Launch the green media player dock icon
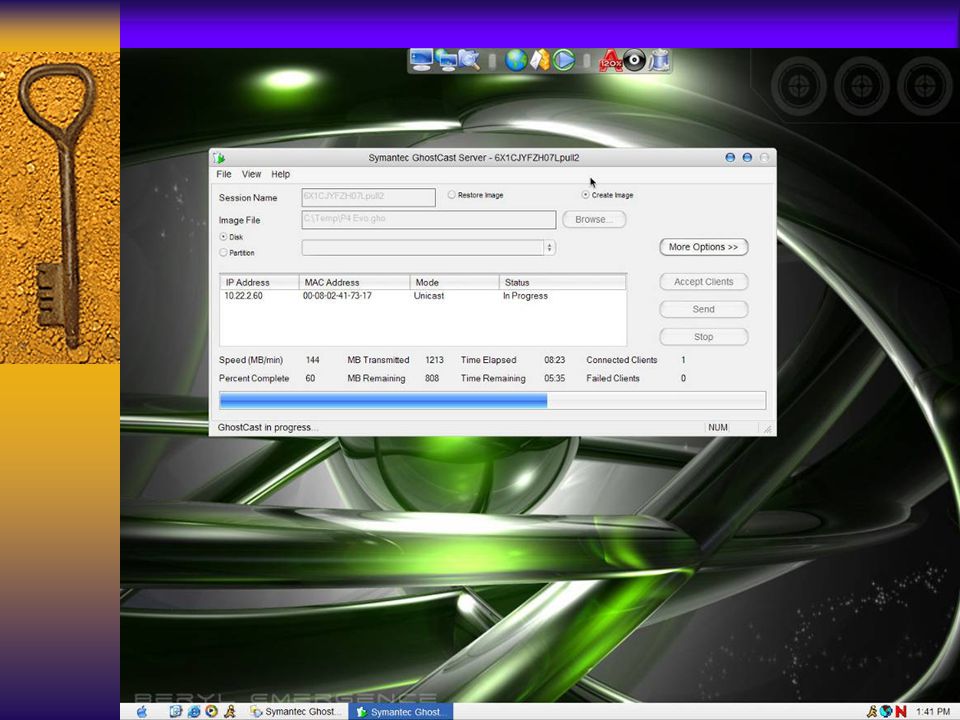 tap(564, 60)
